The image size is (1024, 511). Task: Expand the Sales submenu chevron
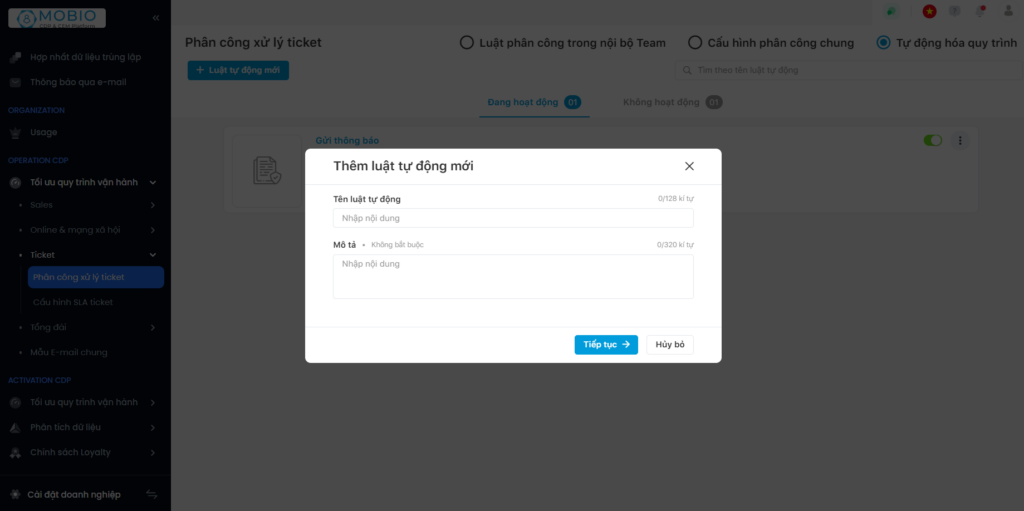pos(153,205)
